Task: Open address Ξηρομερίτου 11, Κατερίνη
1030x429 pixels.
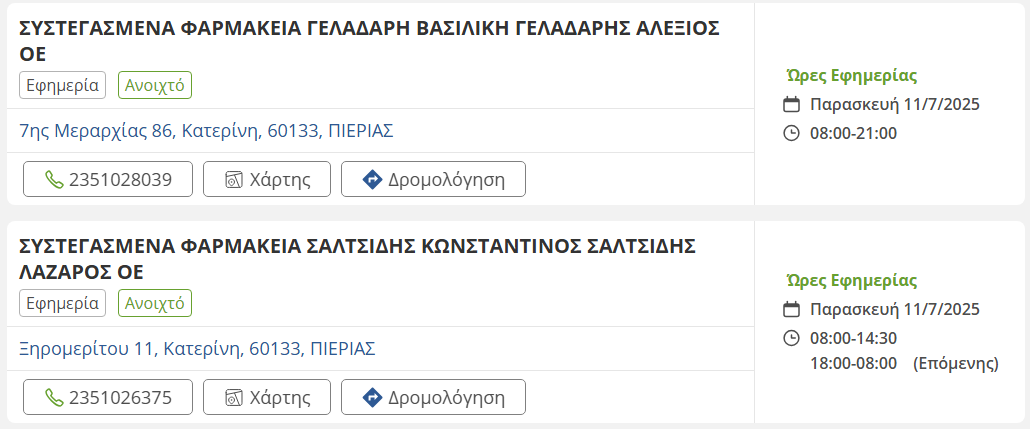Action: coord(197,349)
